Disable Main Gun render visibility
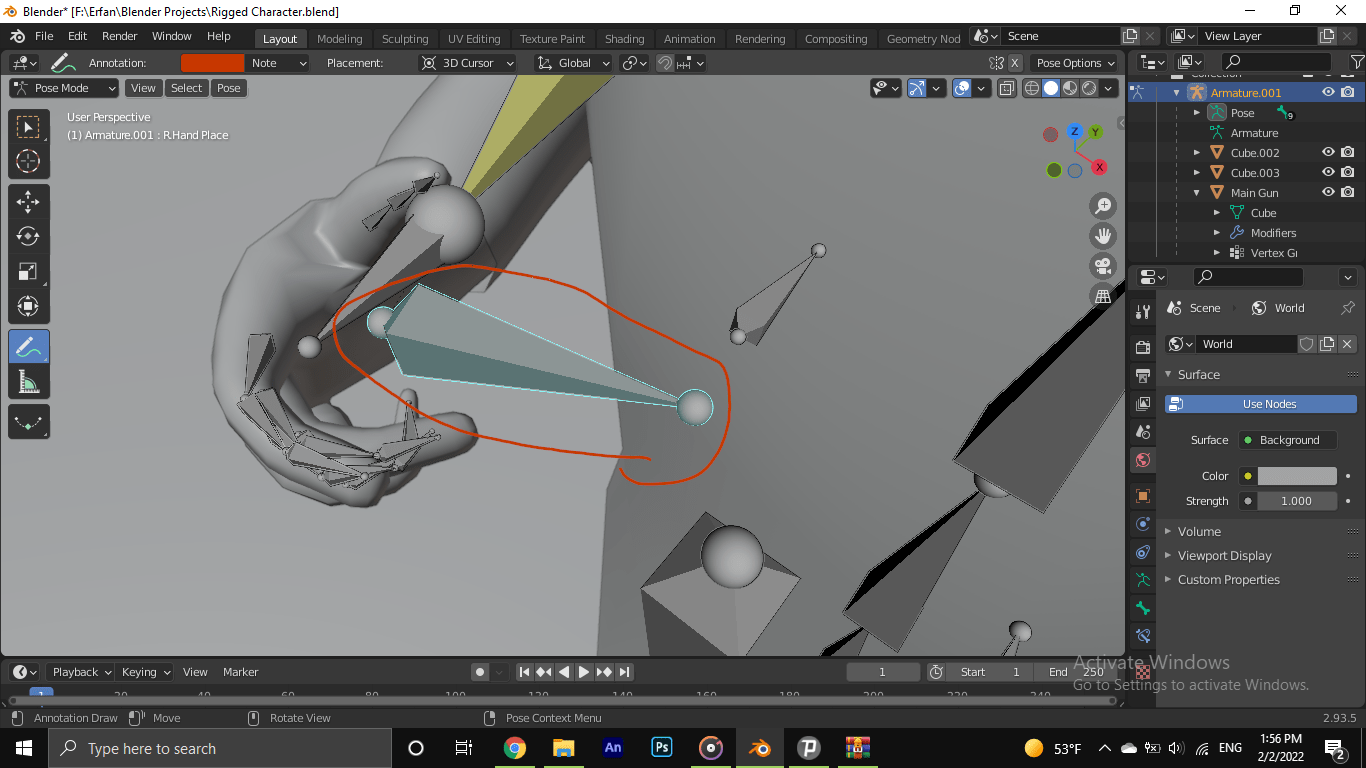Screen dimensions: 1366x768 [1348, 192]
